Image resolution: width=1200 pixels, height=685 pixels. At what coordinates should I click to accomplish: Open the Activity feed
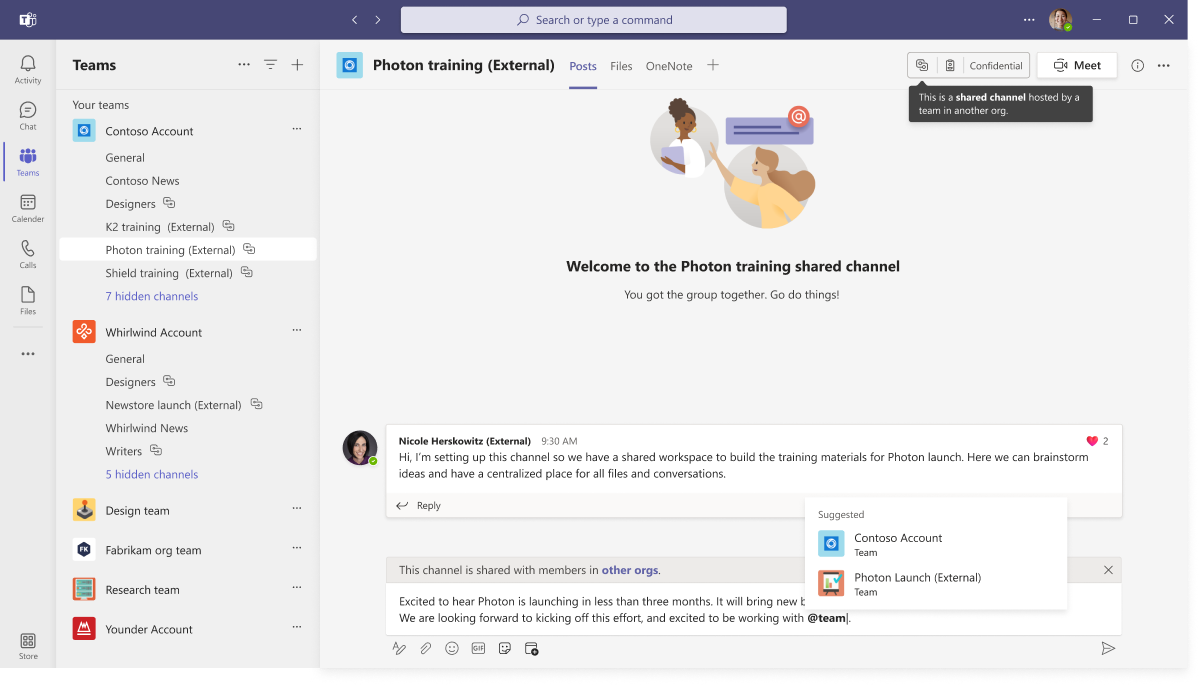pyautogui.click(x=27, y=67)
